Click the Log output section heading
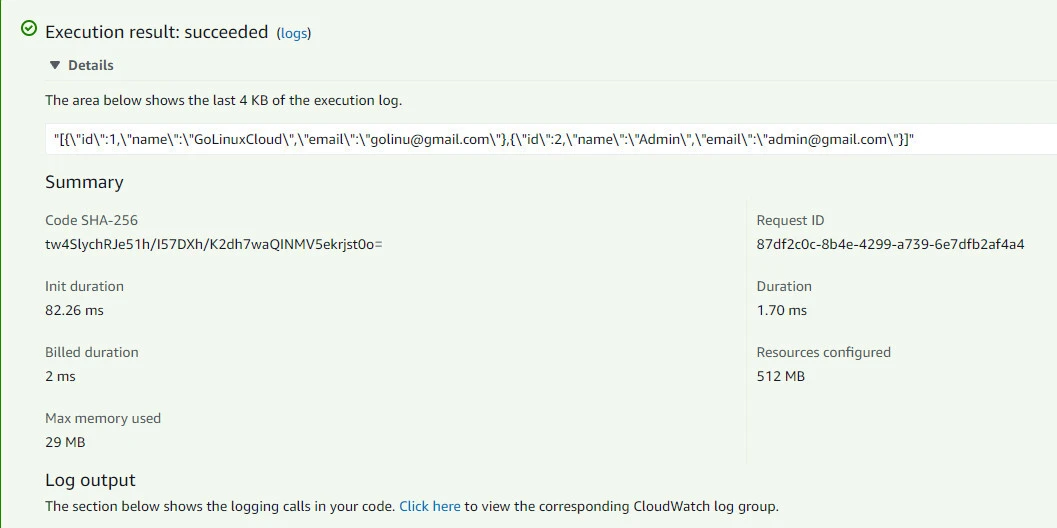 [90, 480]
